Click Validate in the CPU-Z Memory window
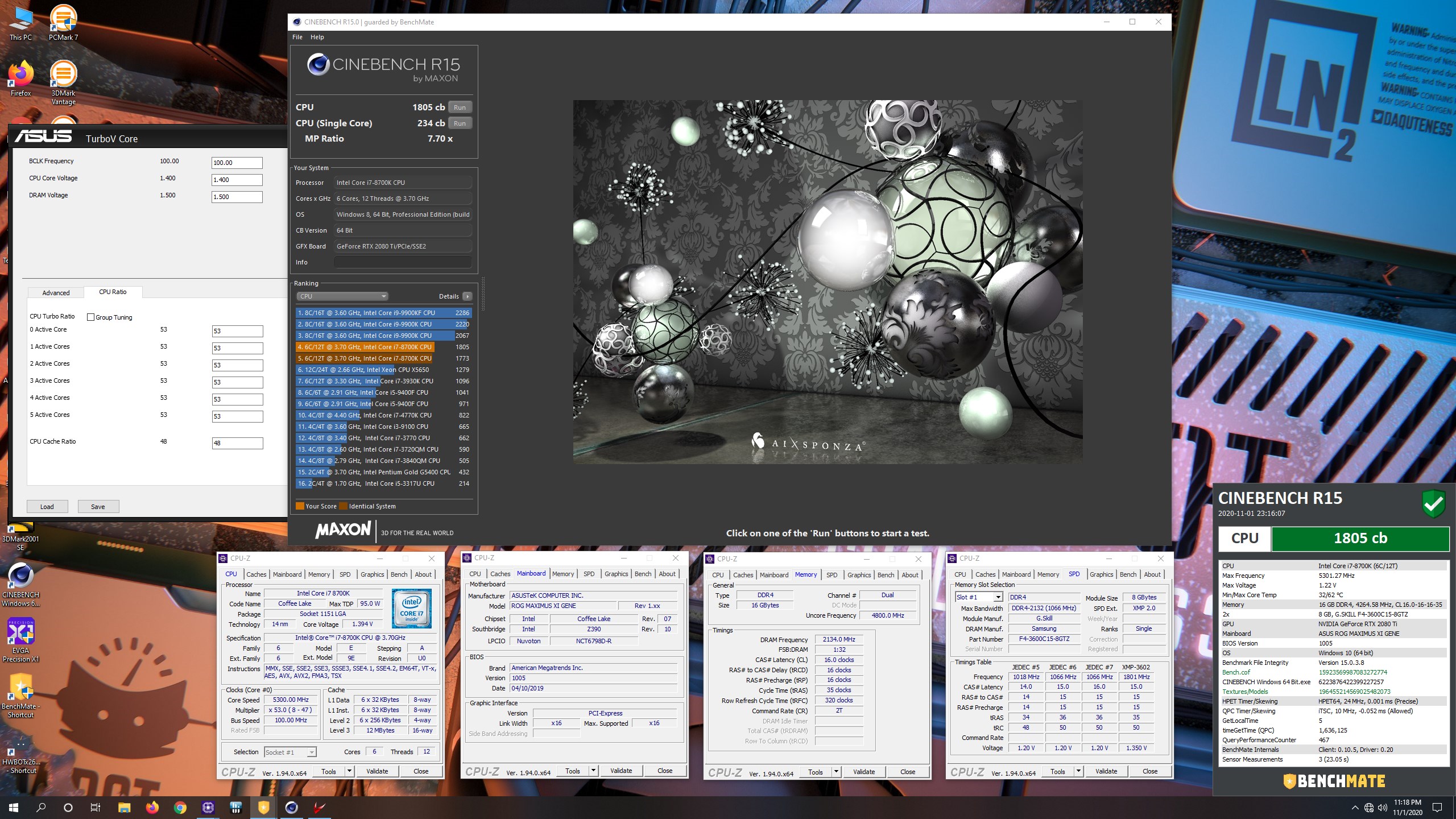Viewport: 1456px width, 819px height. pyautogui.click(x=863, y=772)
